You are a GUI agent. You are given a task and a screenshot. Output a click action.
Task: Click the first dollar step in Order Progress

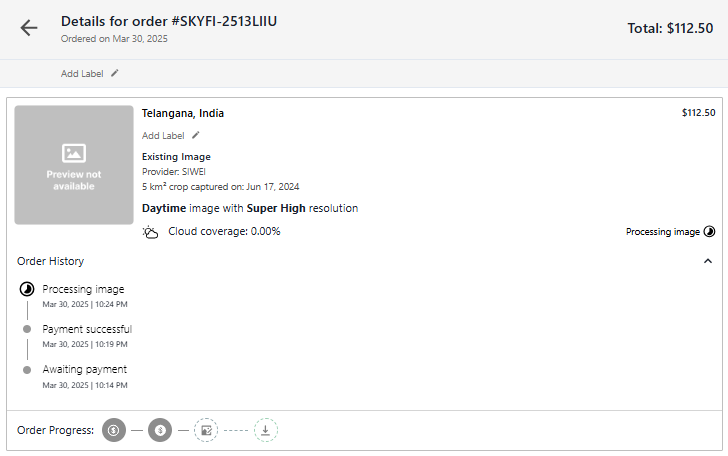(x=114, y=430)
